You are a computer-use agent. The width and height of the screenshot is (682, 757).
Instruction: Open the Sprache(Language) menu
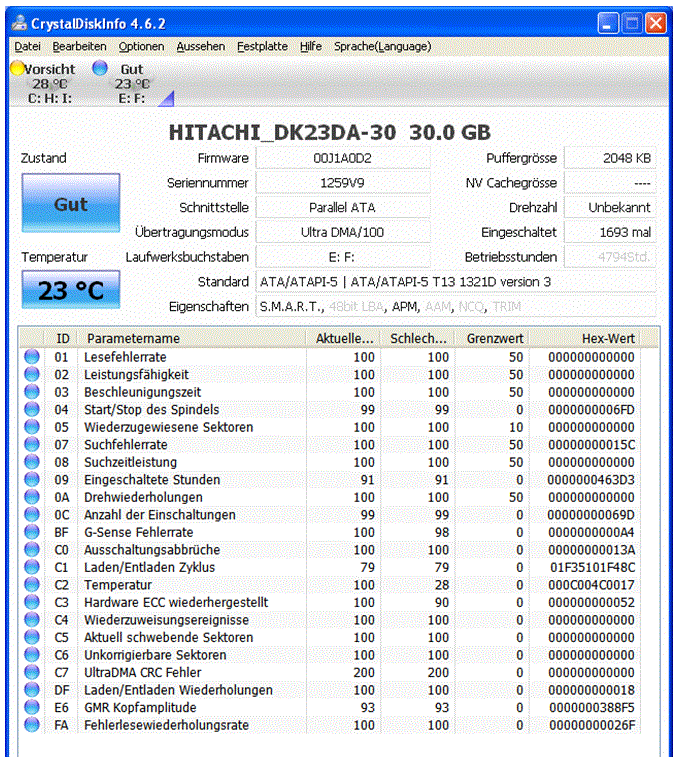click(382, 47)
